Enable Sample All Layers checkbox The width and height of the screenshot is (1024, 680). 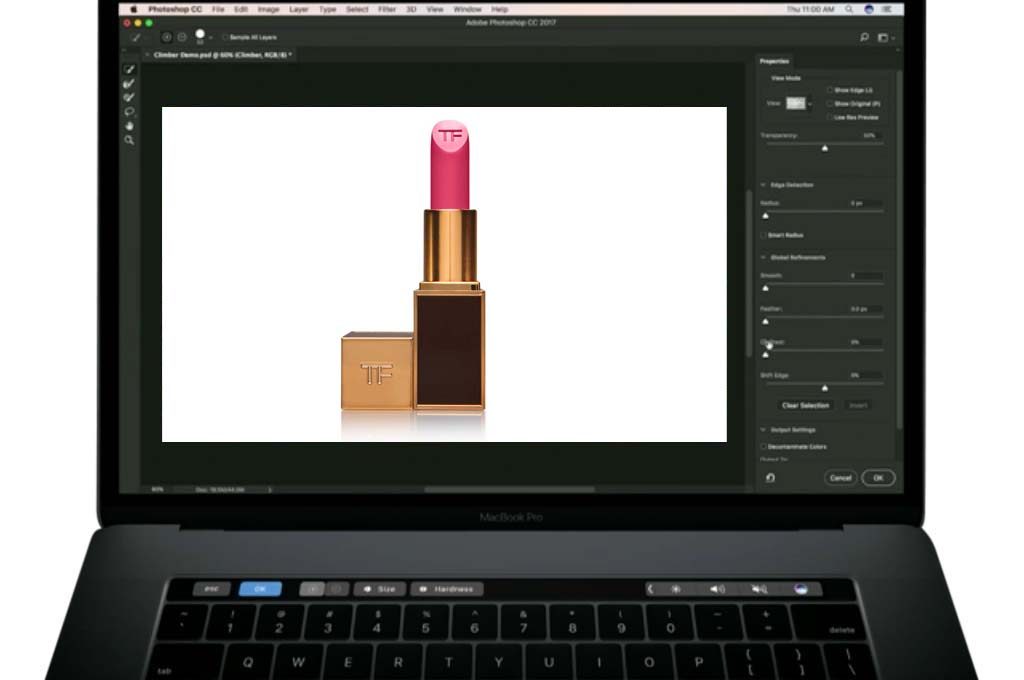[225, 37]
